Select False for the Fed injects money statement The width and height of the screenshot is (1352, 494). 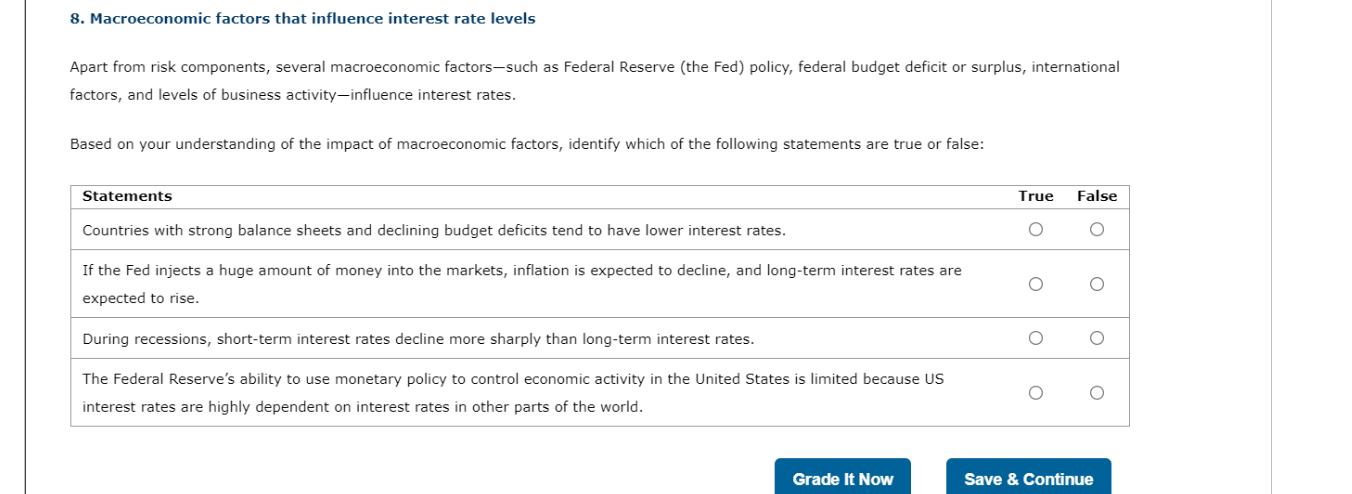click(1097, 284)
